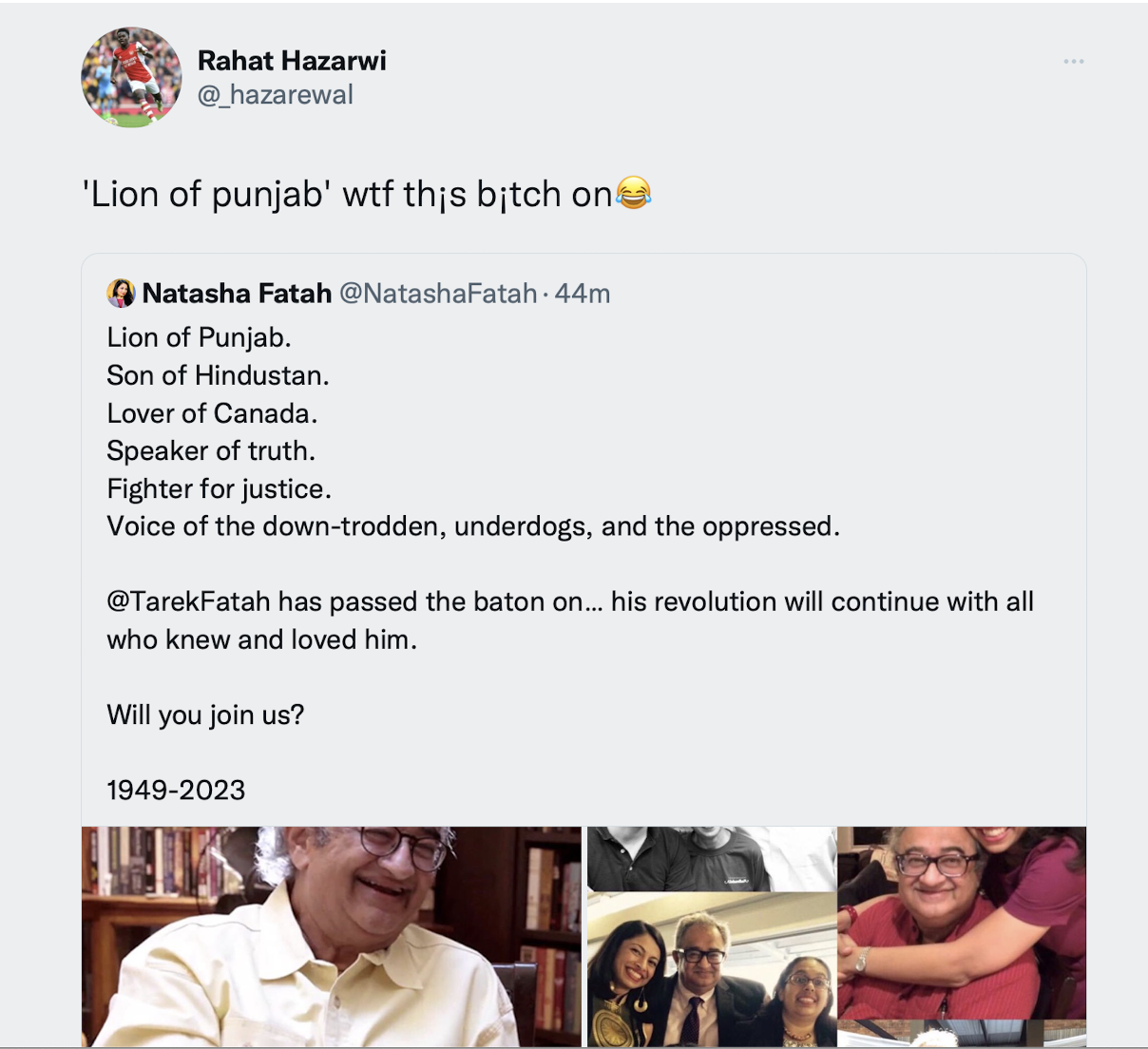Open the black-and-white photo thumbnail
The height and width of the screenshot is (1049, 1148).
coord(711,858)
